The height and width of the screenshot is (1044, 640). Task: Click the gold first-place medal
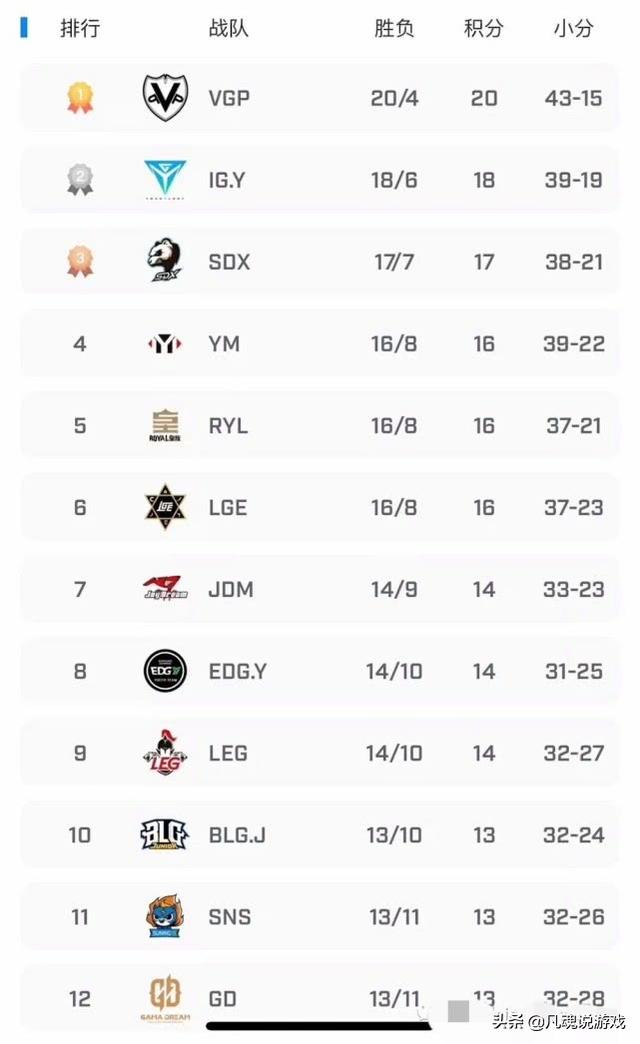(80, 98)
